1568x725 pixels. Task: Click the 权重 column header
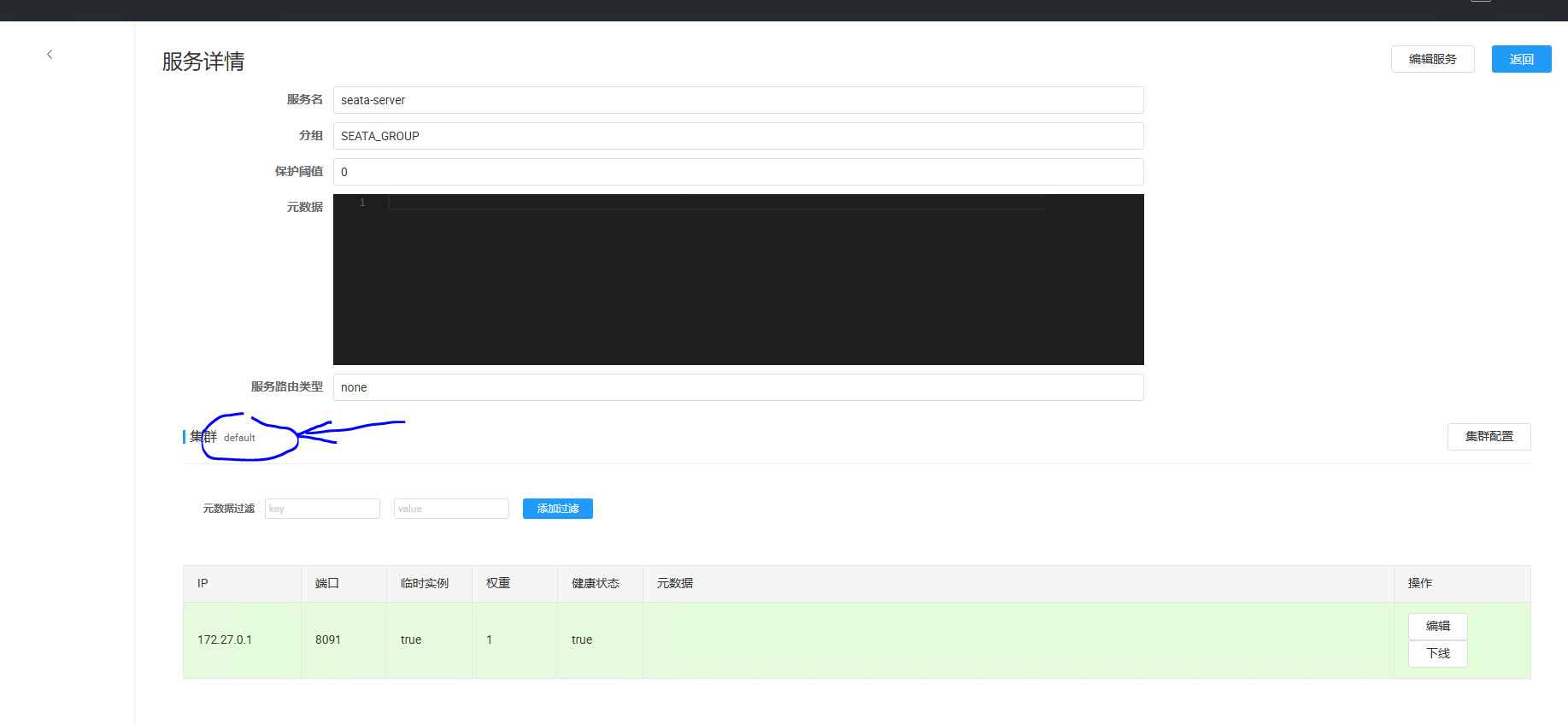pyautogui.click(x=498, y=583)
